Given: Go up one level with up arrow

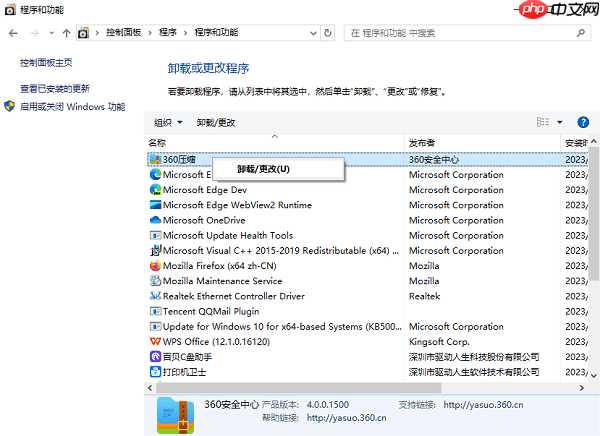Looking at the screenshot, I should (x=66, y=33).
